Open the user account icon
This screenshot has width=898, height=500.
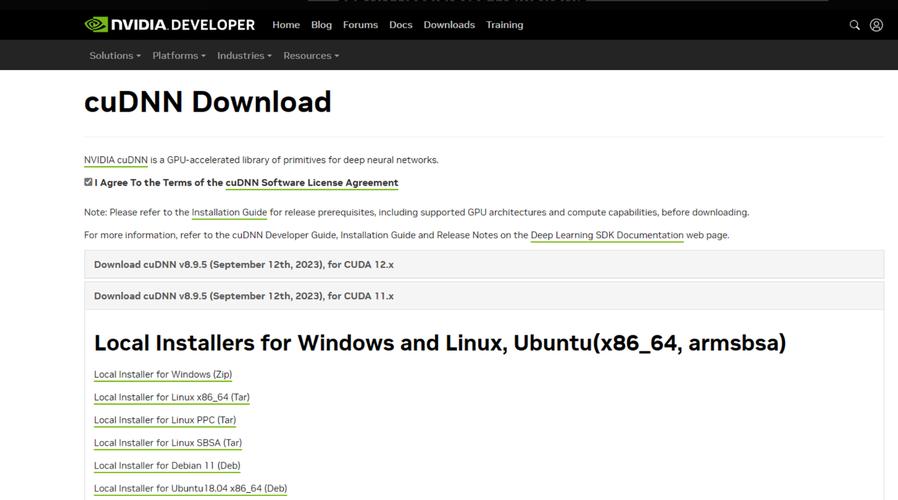876,25
